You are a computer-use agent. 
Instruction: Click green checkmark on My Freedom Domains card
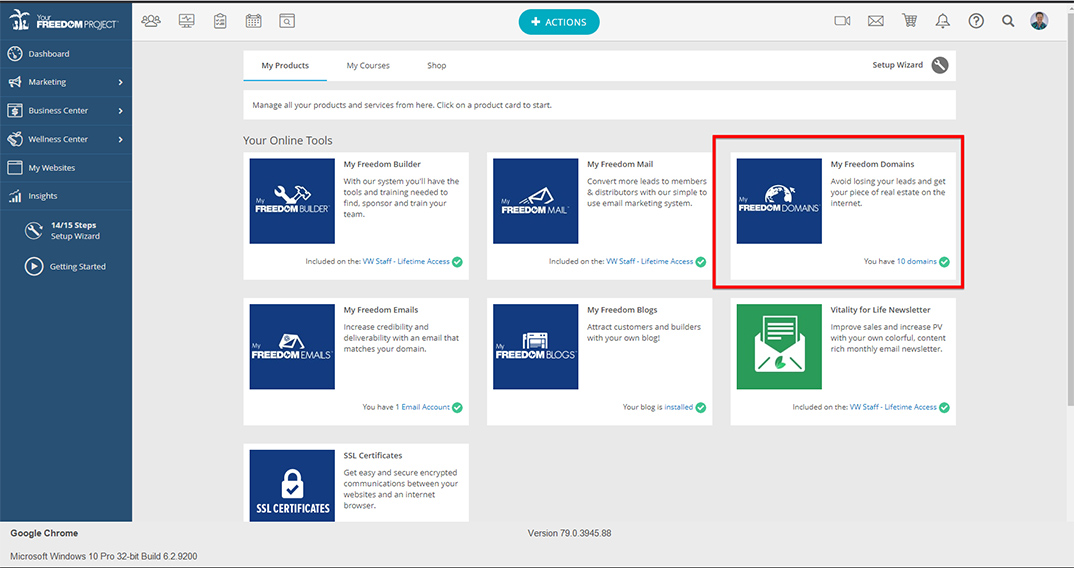tap(945, 262)
